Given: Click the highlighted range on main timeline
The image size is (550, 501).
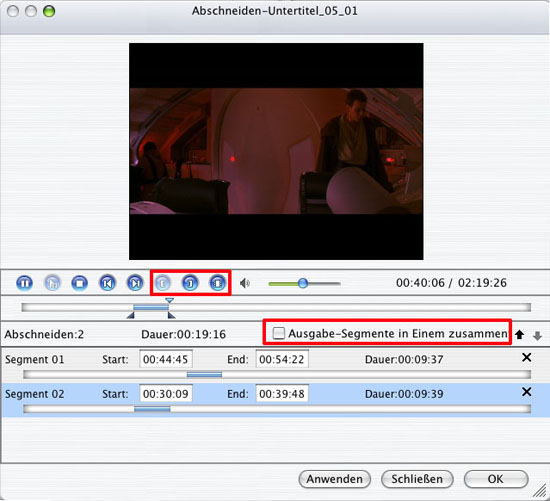Looking at the screenshot, I should (x=151, y=308).
